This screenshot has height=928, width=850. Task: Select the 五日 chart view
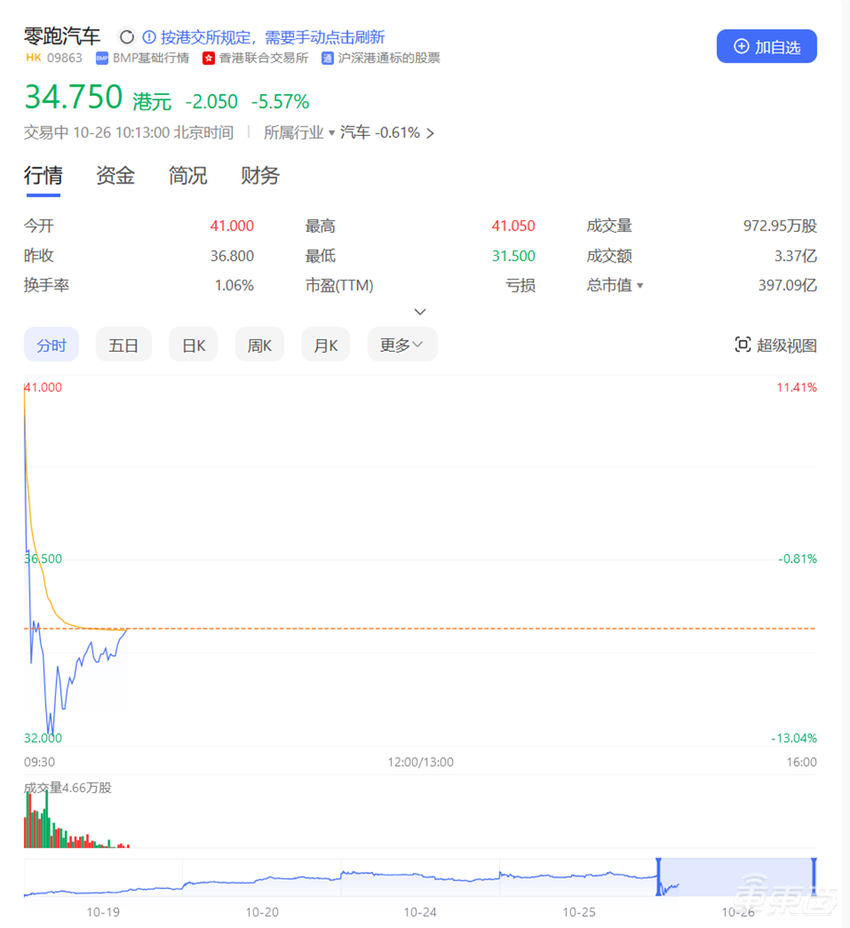coord(123,344)
